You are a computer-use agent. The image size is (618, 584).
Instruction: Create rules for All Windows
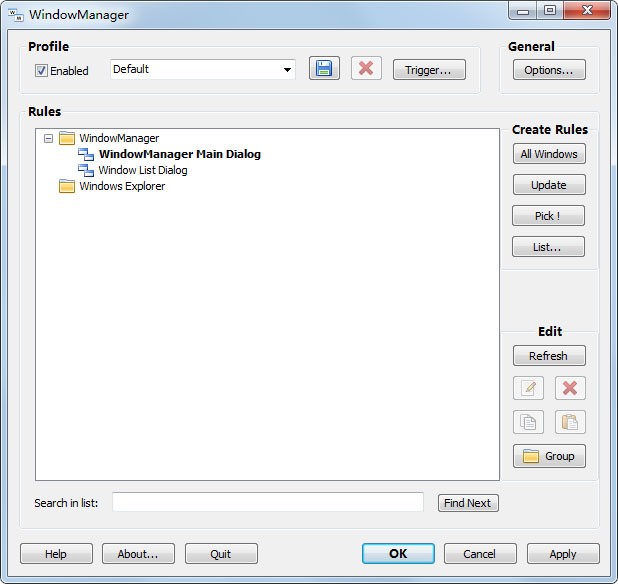coord(549,154)
